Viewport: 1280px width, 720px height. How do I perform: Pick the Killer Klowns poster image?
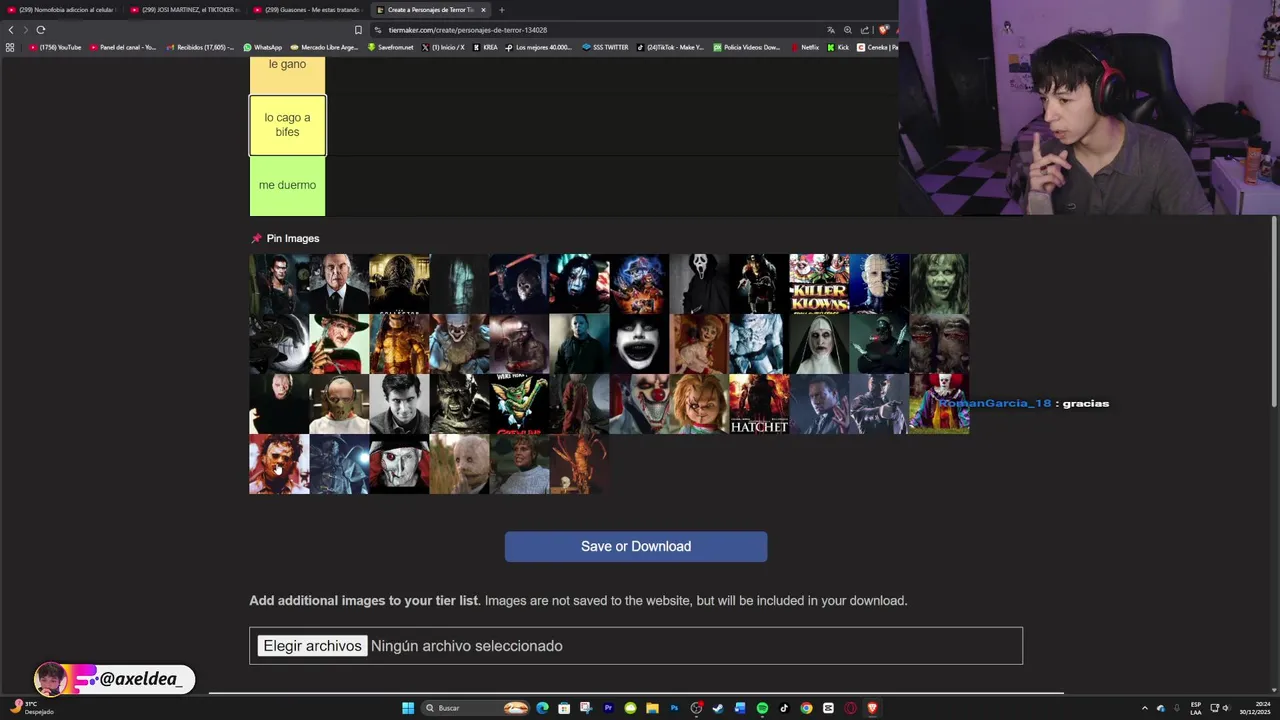point(819,284)
